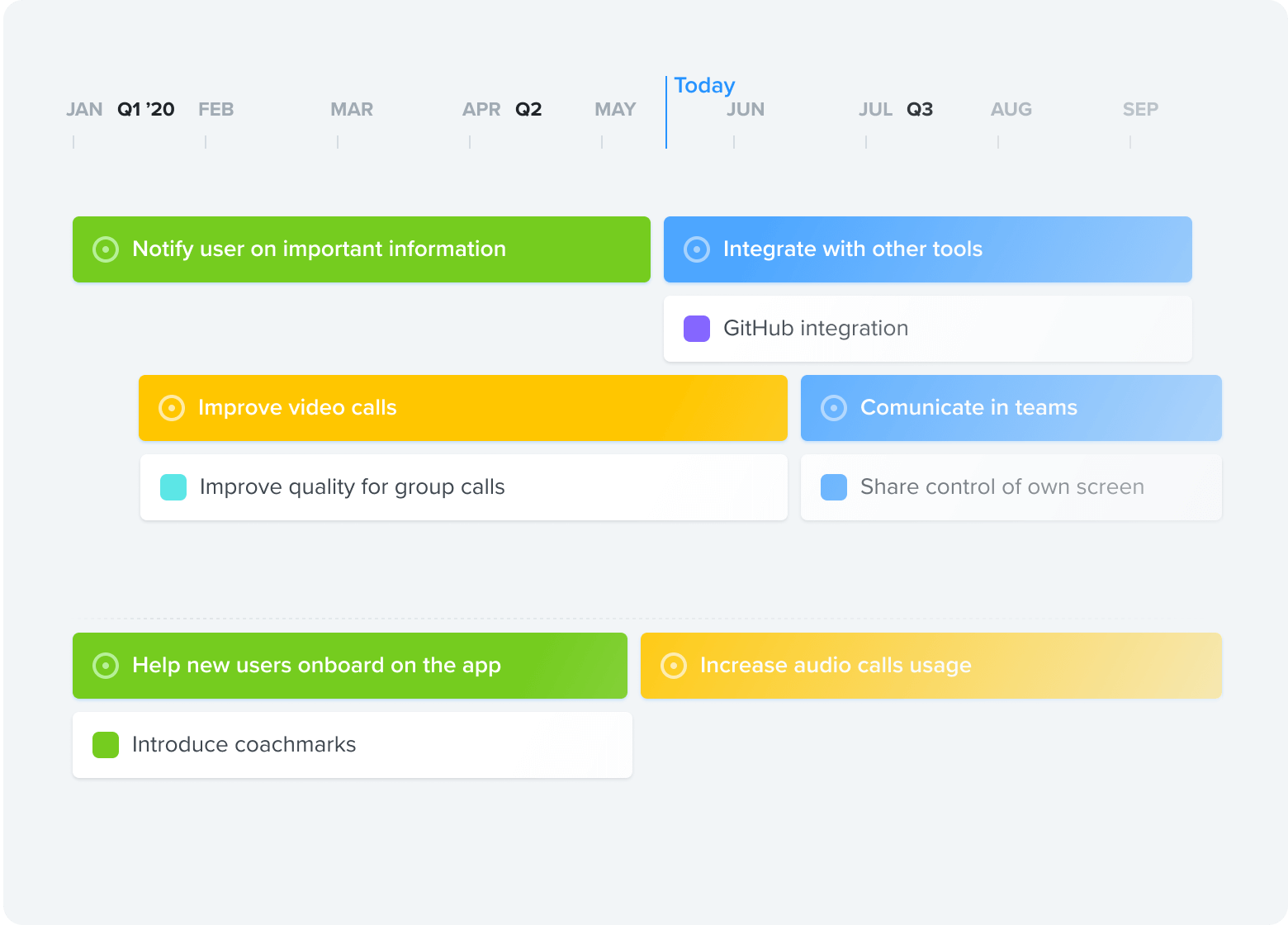Click the MAY month label

615,110
